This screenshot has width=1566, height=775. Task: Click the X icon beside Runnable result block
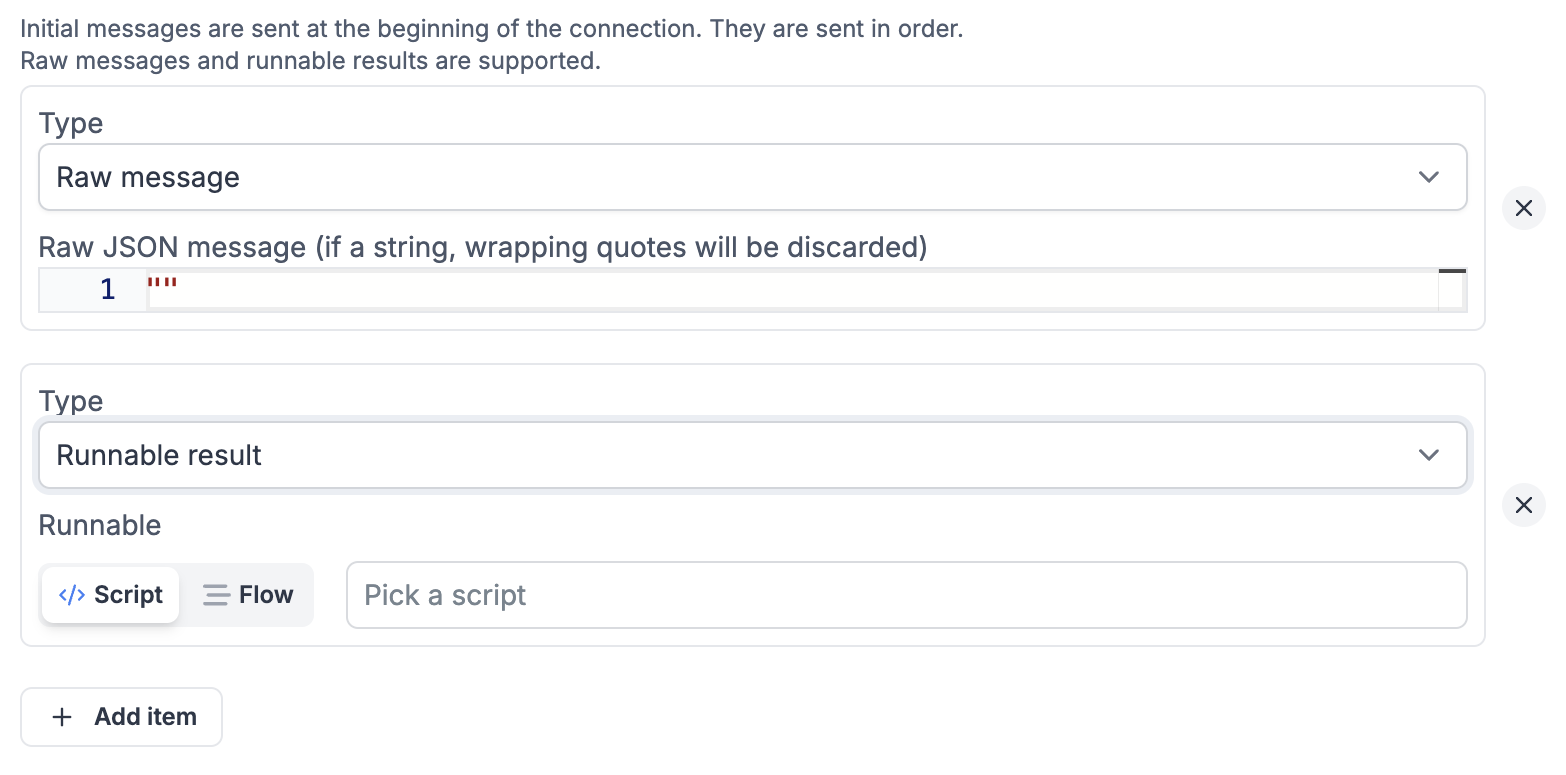pyautogui.click(x=1523, y=505)
